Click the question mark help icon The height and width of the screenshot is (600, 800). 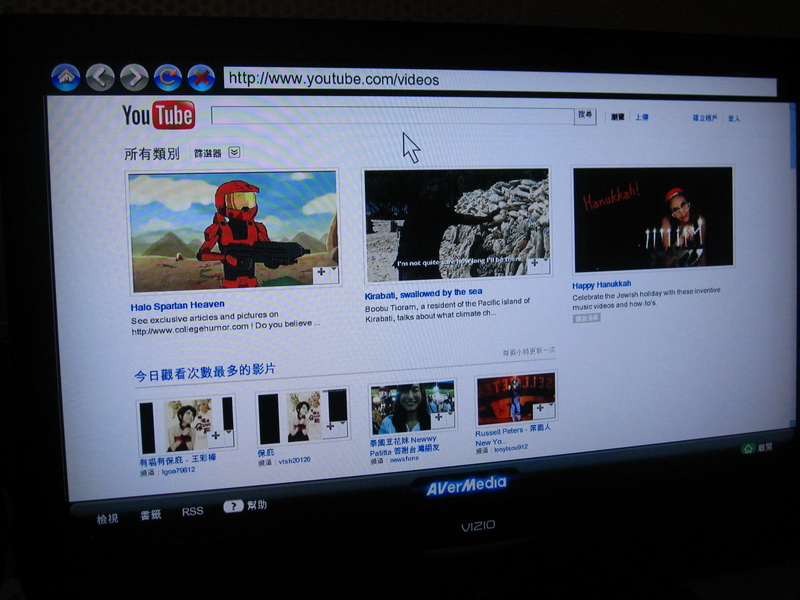(x=233, y=506)
